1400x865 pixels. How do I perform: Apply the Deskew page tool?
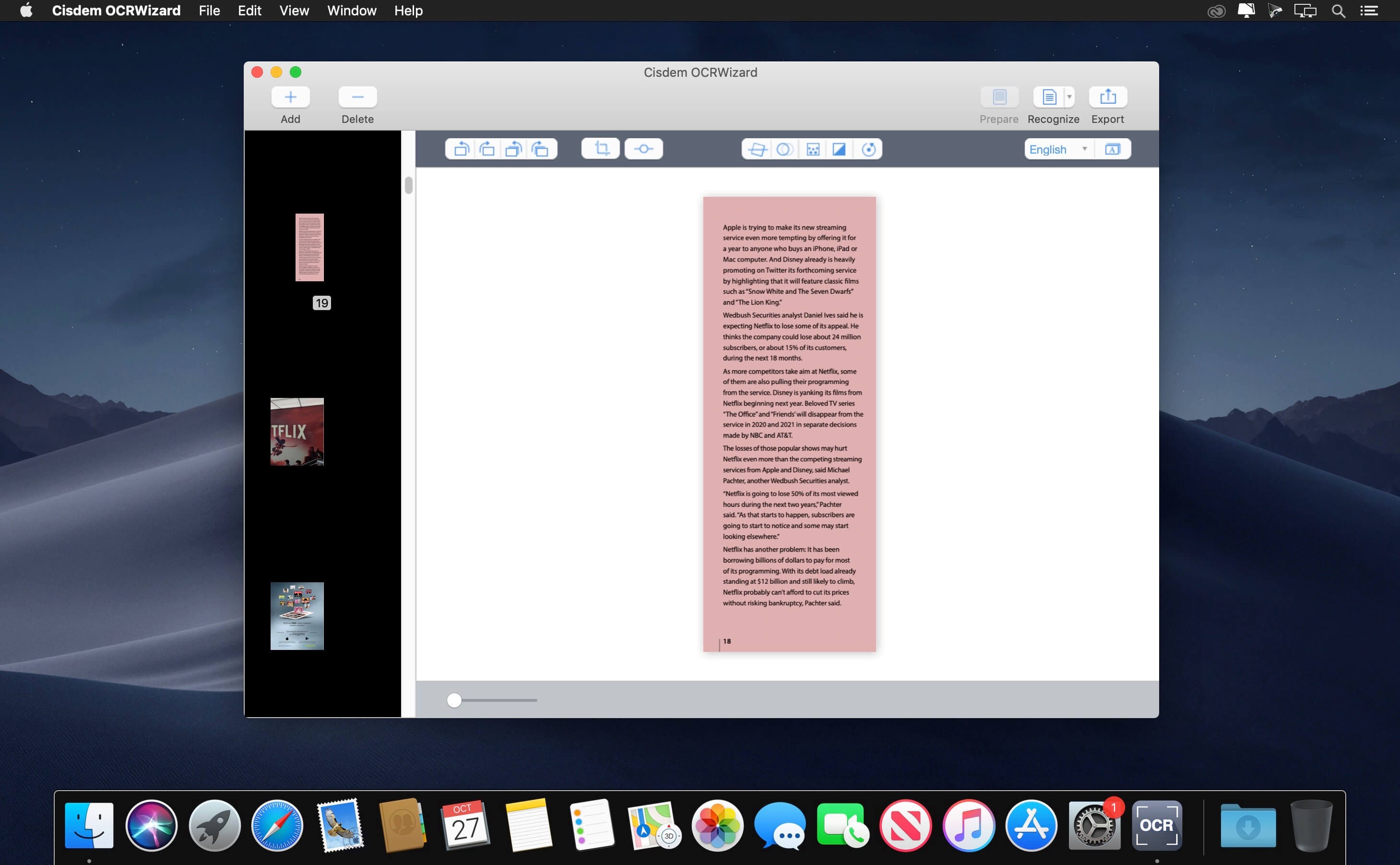click(x=757, y=149)
